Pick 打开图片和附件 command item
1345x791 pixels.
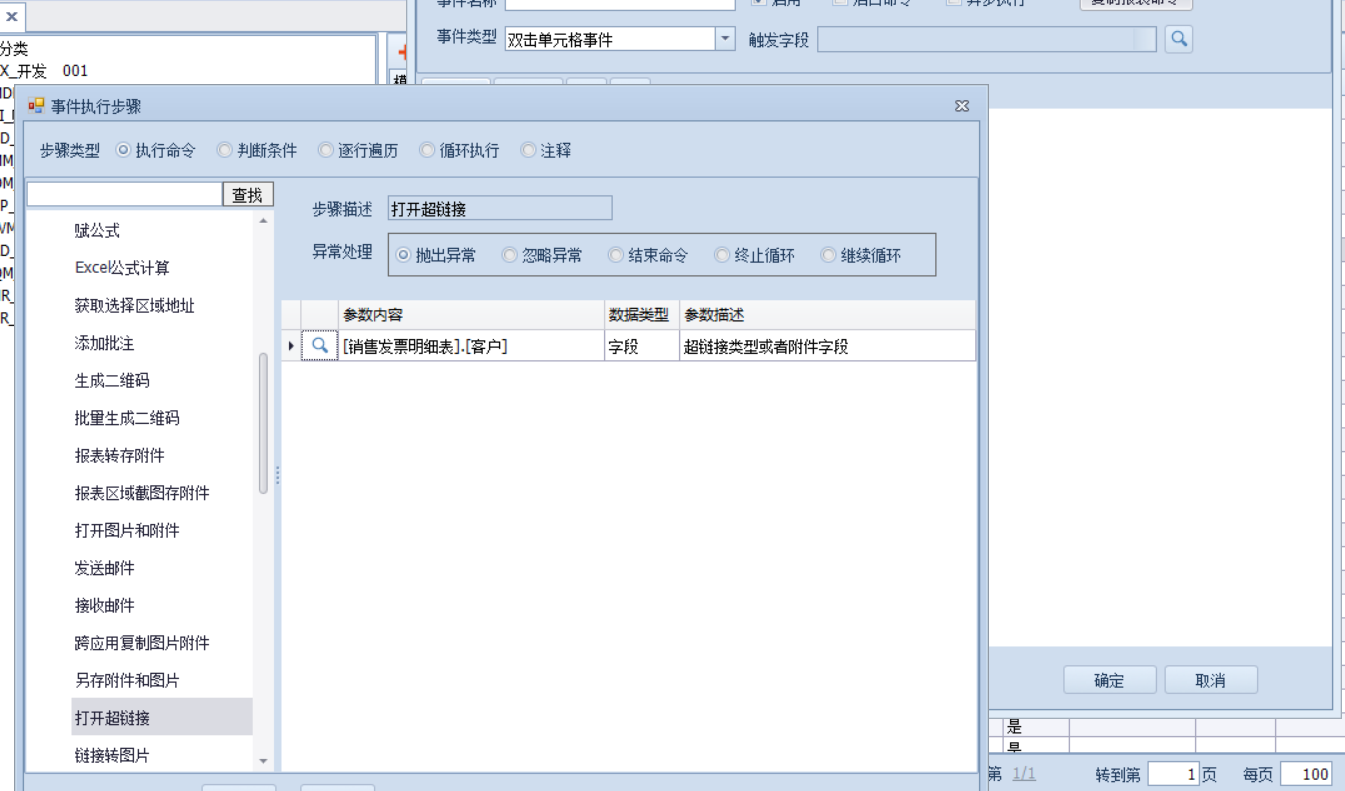[x=127, y=531]
